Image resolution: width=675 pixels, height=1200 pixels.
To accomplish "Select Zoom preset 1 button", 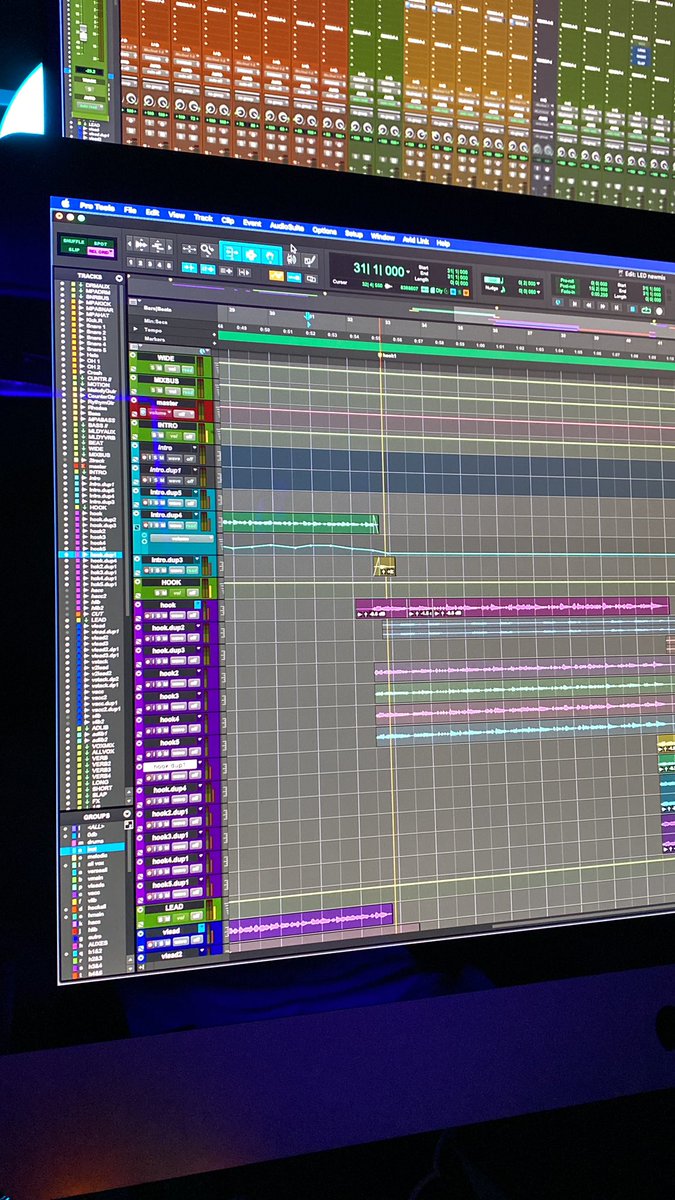I will 130,263.
